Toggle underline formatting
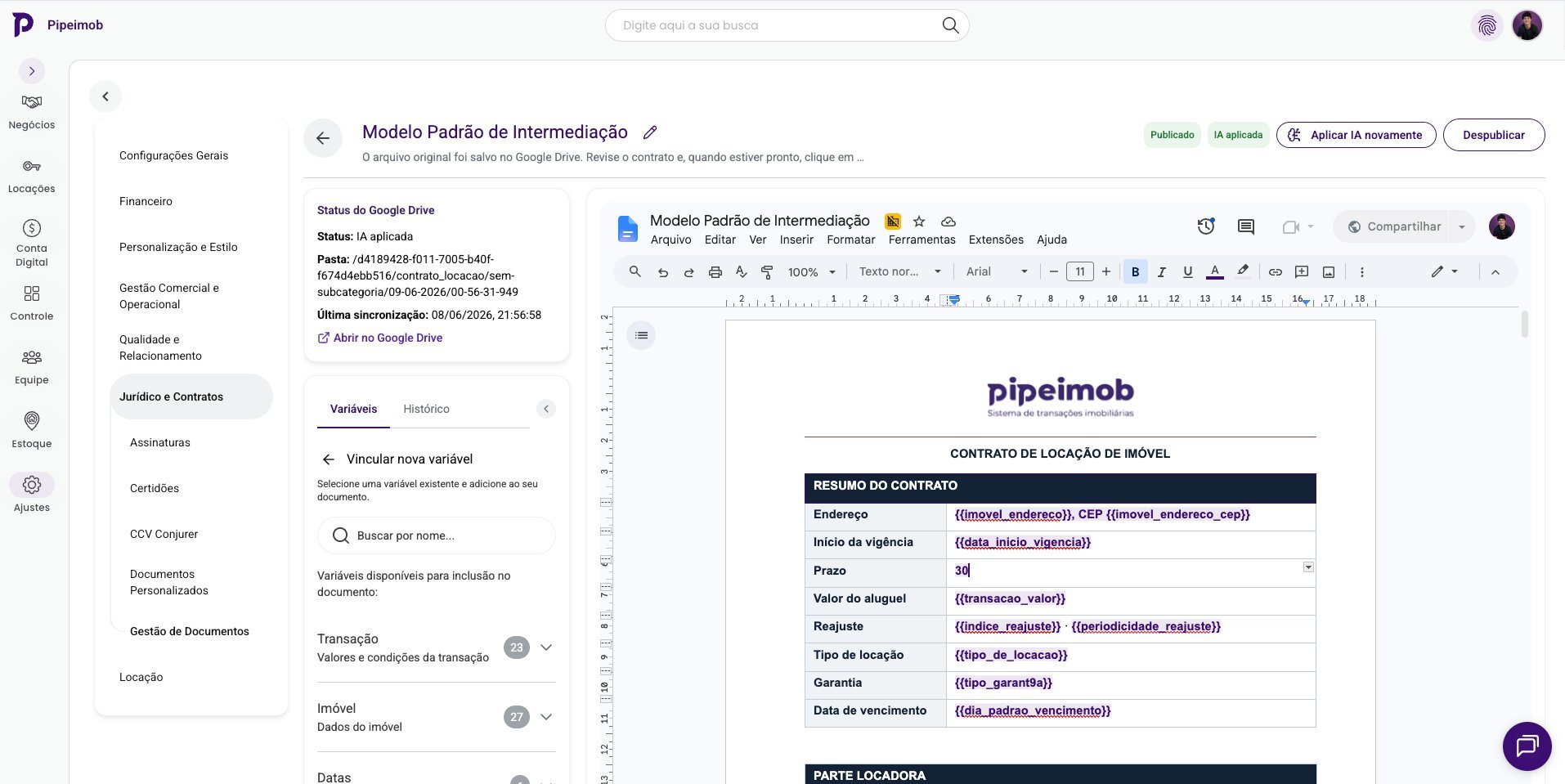 pos(1187,272)
